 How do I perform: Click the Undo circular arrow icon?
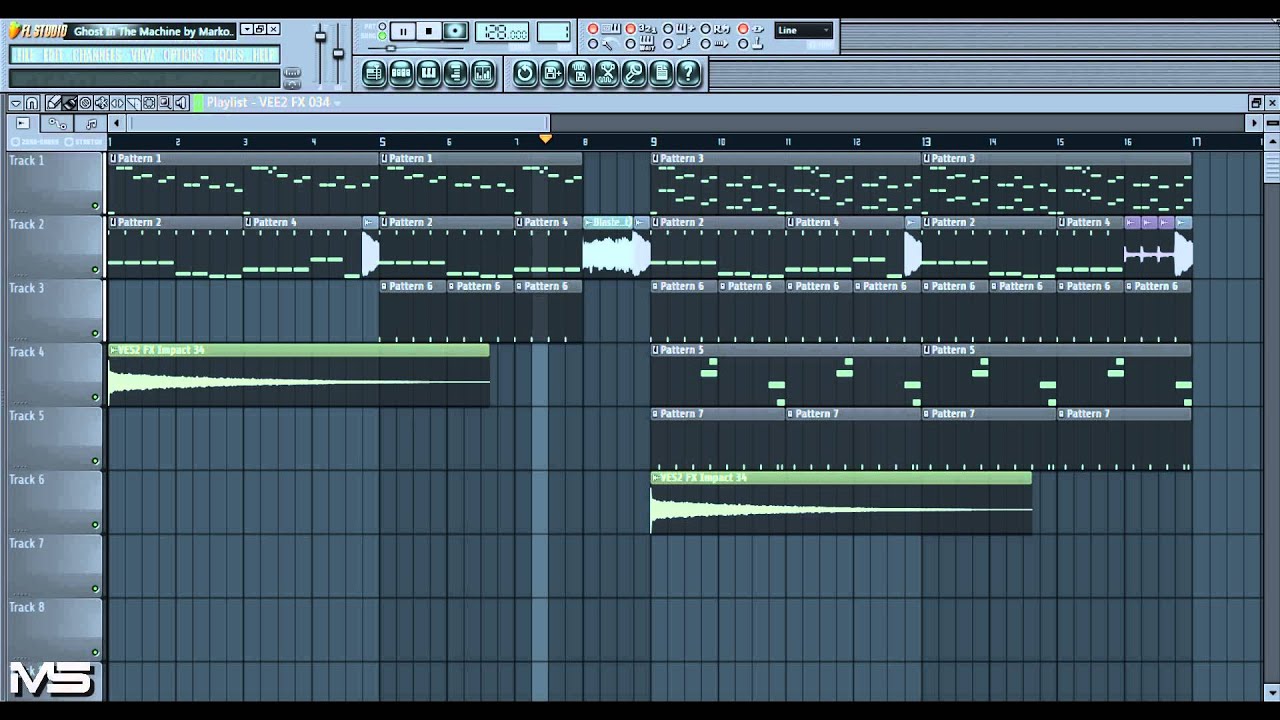point(525,72)
